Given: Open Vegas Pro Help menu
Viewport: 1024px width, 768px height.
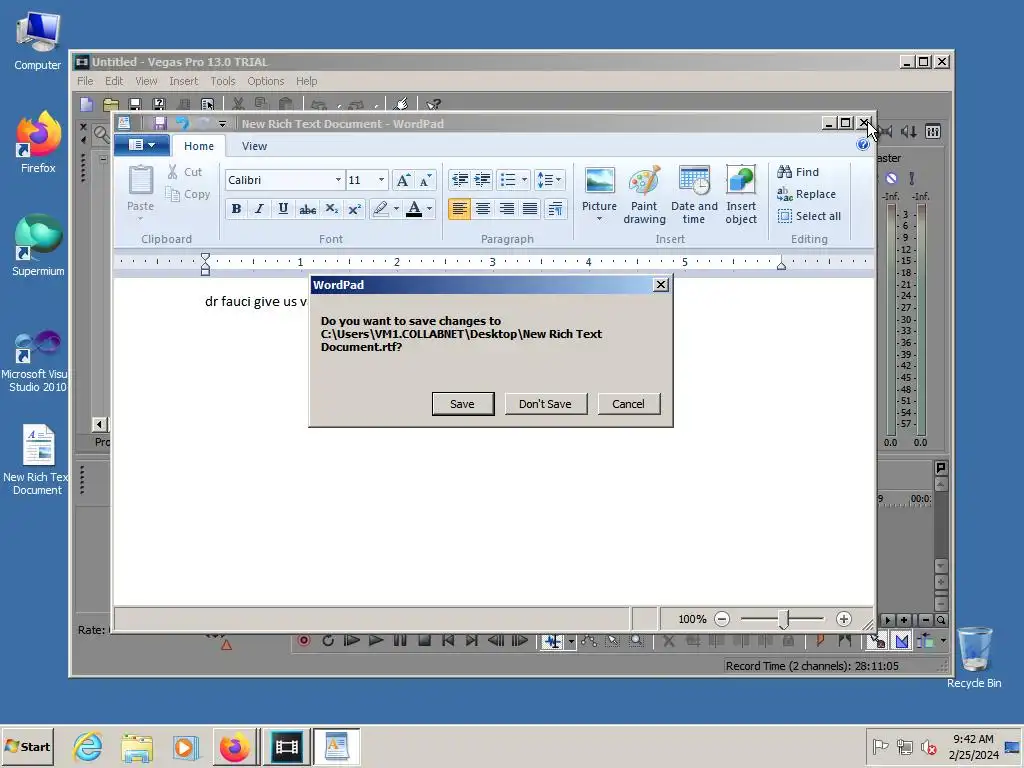Looking at the screenshot, I should coord(306,81).
